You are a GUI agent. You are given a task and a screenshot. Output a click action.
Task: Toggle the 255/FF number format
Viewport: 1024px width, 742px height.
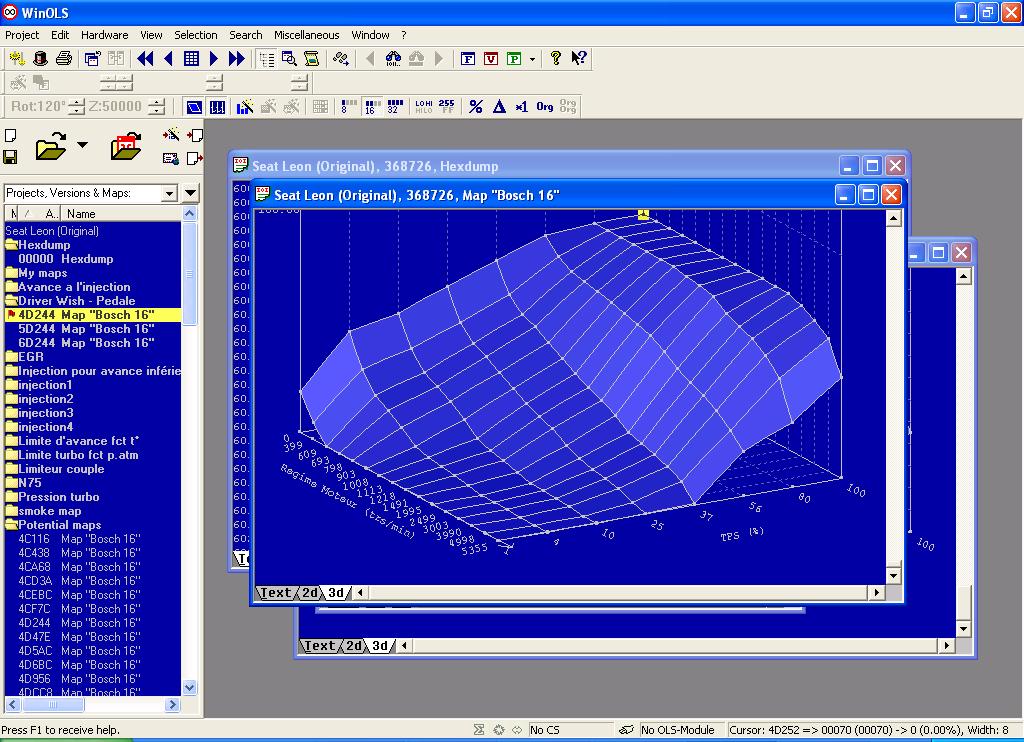(447, 106)
